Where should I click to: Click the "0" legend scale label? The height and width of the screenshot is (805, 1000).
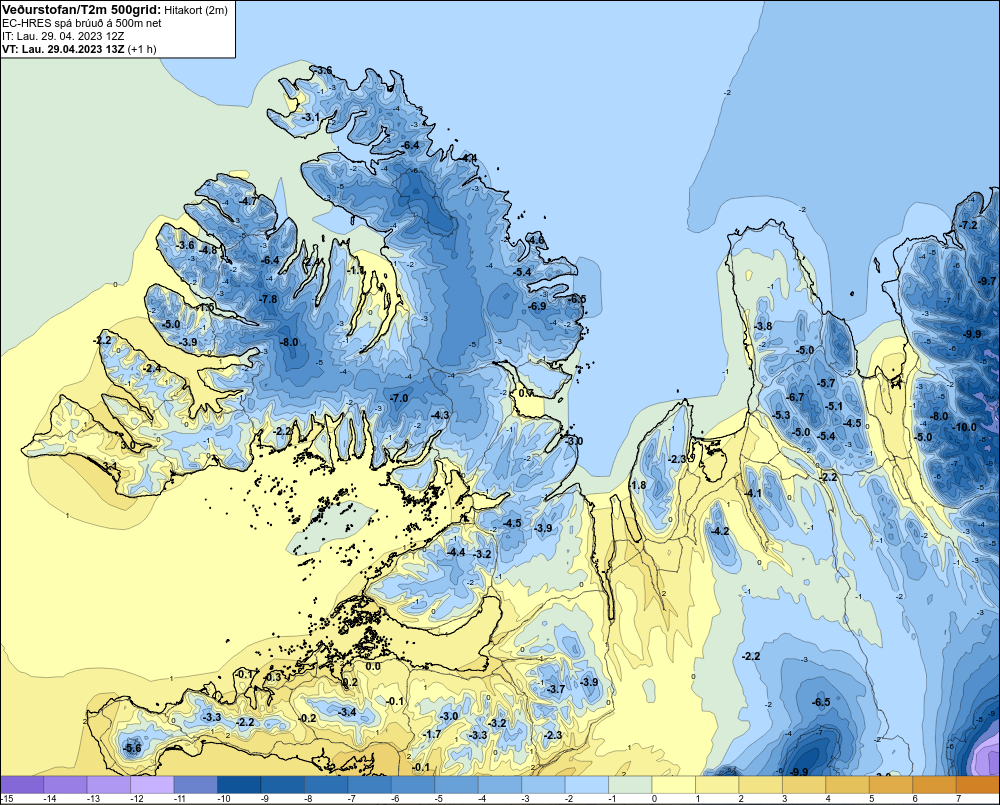point(654,799)
